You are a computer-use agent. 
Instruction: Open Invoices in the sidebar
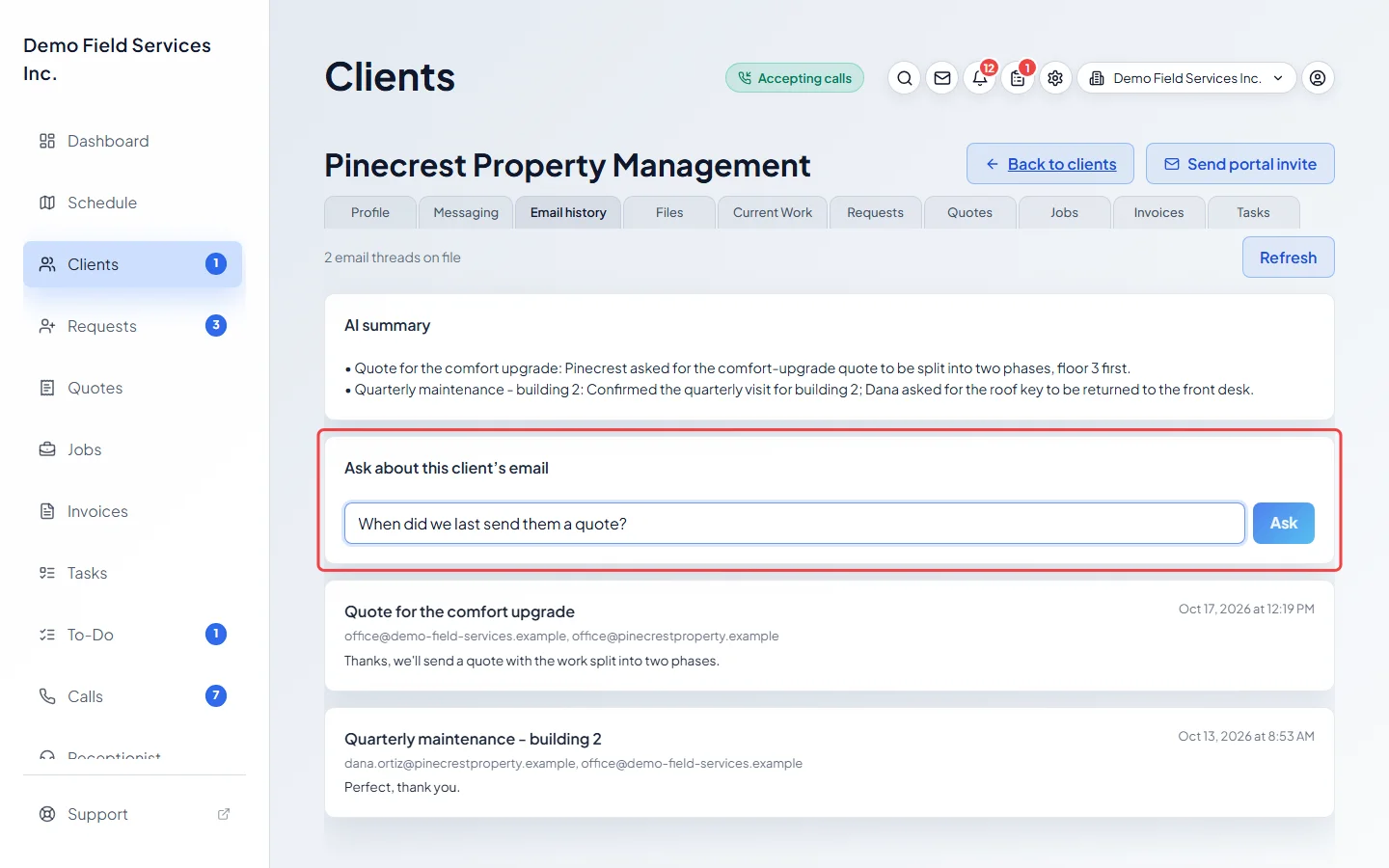coord(133,511)
